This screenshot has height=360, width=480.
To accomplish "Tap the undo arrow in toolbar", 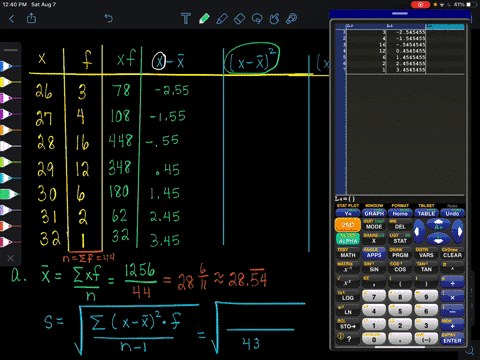I will [109, 18].
